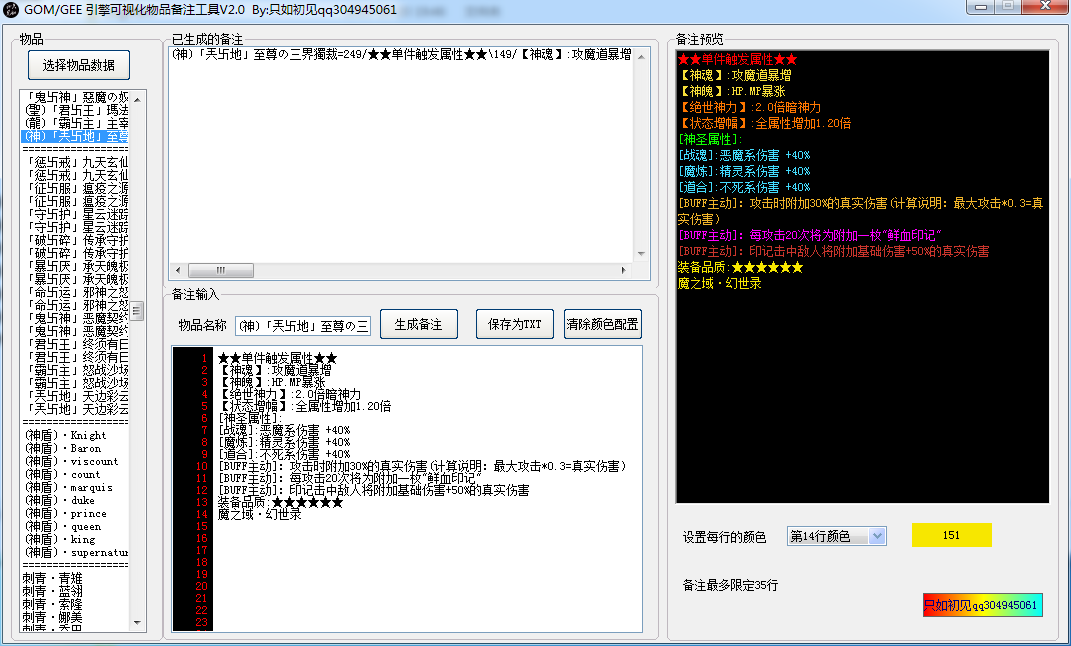Click editor line 【神魄】:HP.MP暴涨
This screenshot has height=646, width=1071.
[x=272, y=382]
